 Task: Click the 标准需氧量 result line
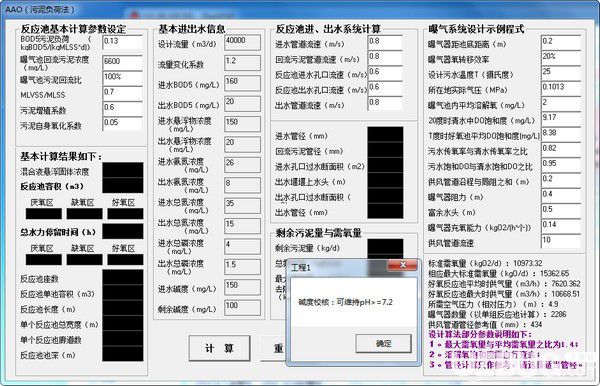(x=485, y=263)
